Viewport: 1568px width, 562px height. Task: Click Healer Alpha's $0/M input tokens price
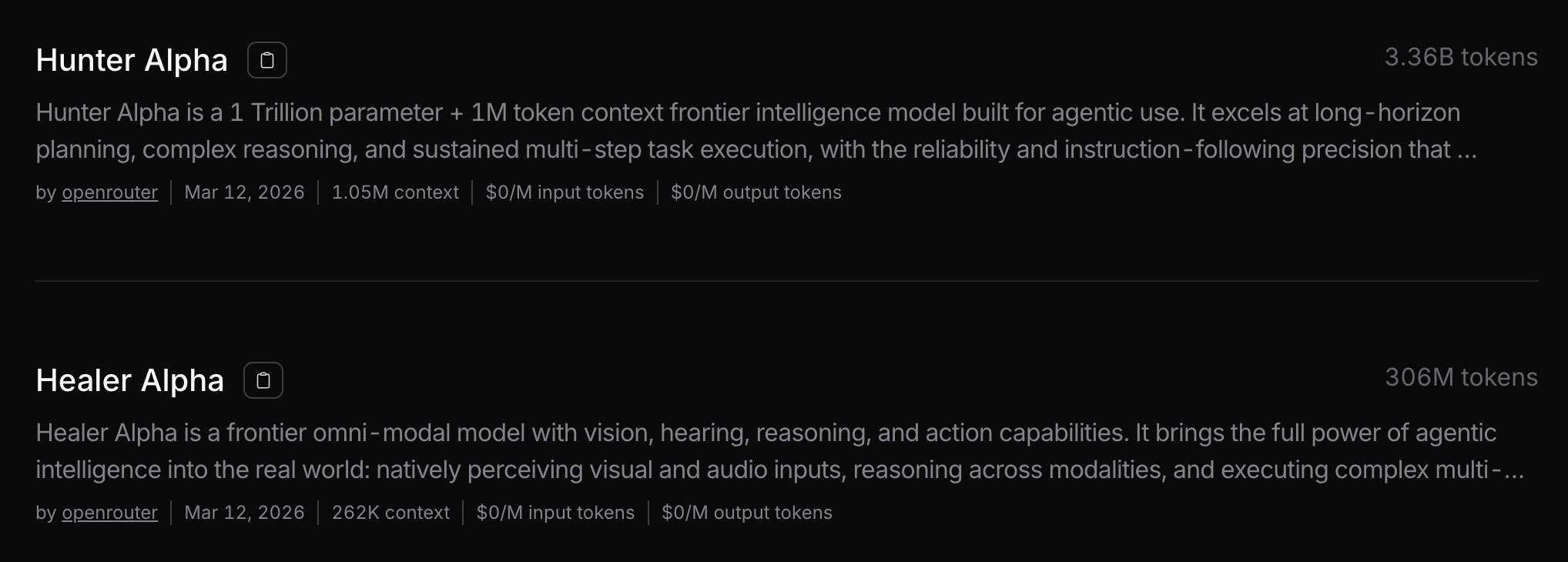555,513
